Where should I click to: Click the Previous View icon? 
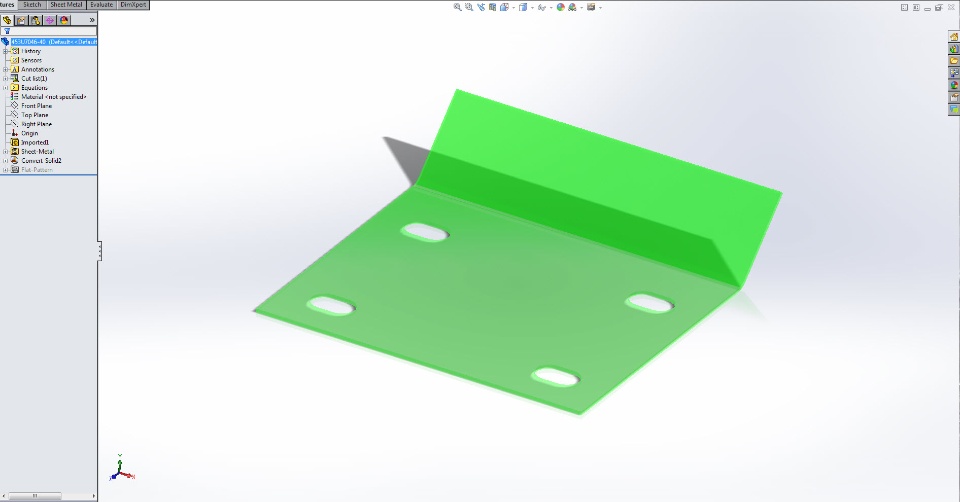[x=481, y=7]
